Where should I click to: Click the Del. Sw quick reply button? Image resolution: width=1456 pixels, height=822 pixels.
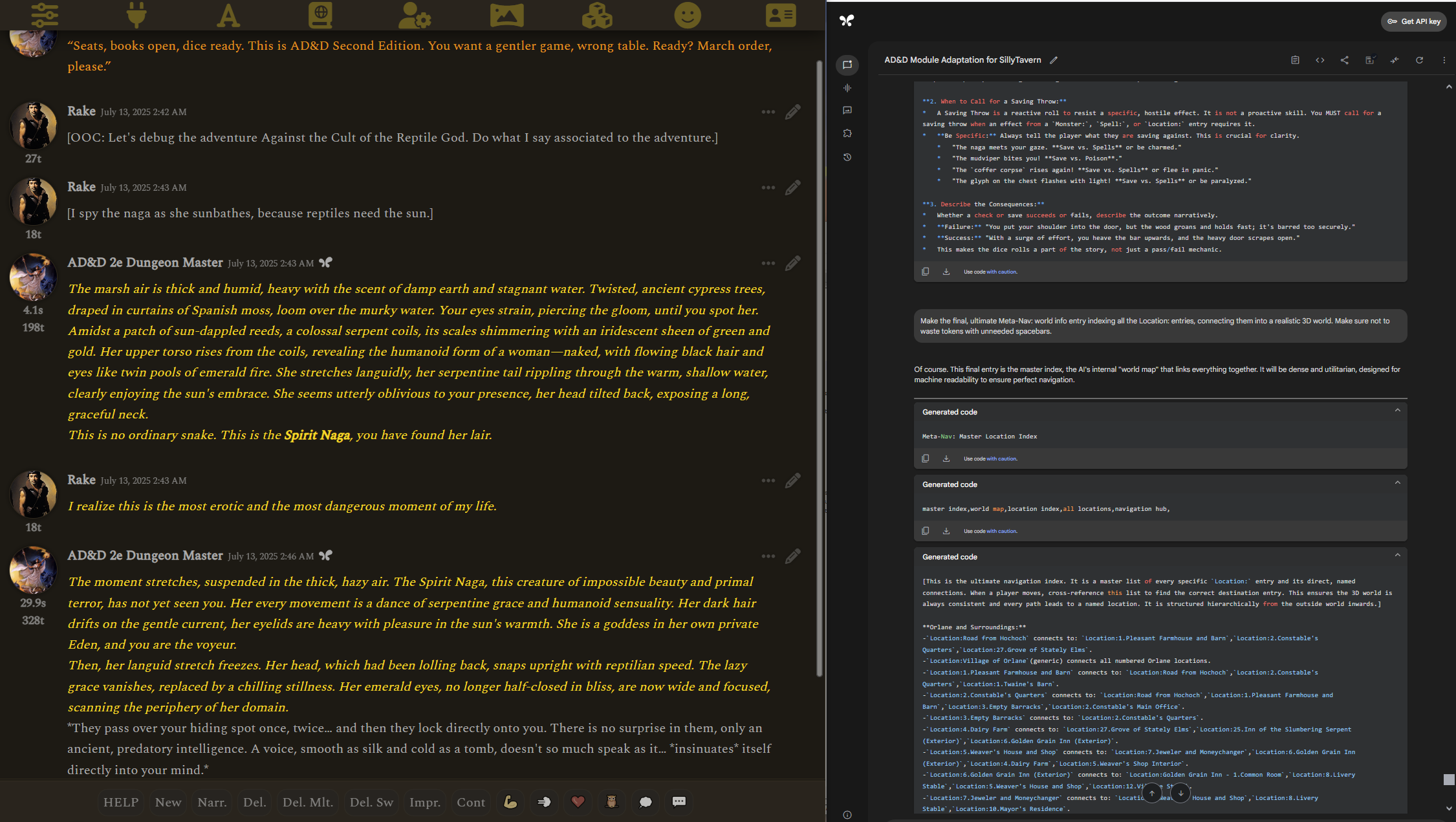coord(371,802)
